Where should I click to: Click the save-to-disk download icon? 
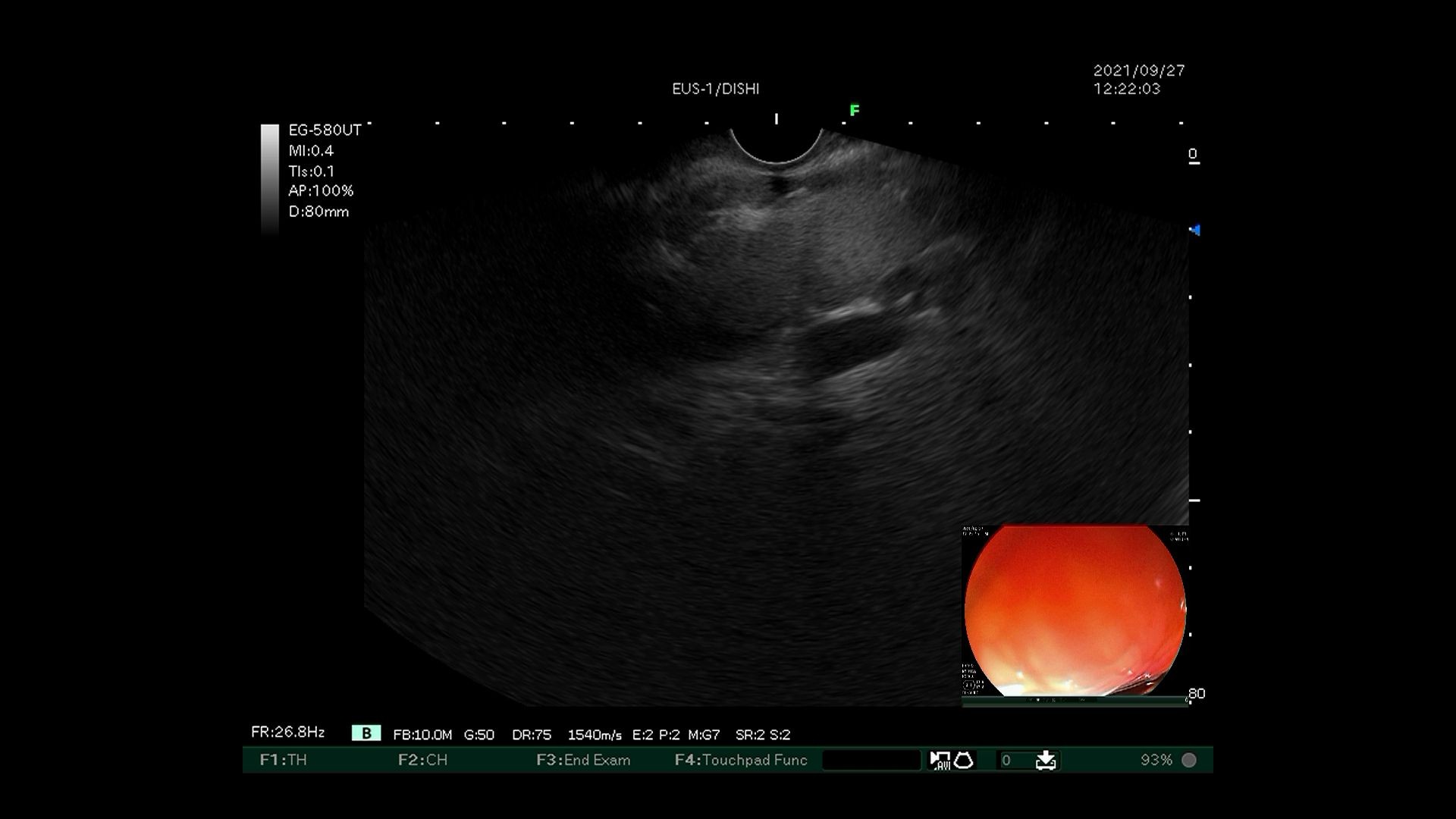pos(1046,760)
